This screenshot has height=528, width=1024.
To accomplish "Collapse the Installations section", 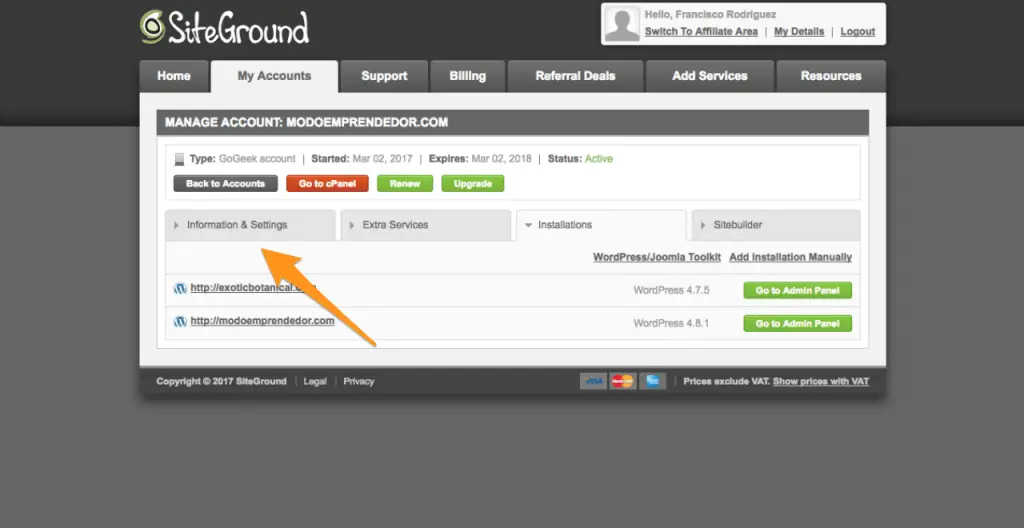I will coord(601,225).
